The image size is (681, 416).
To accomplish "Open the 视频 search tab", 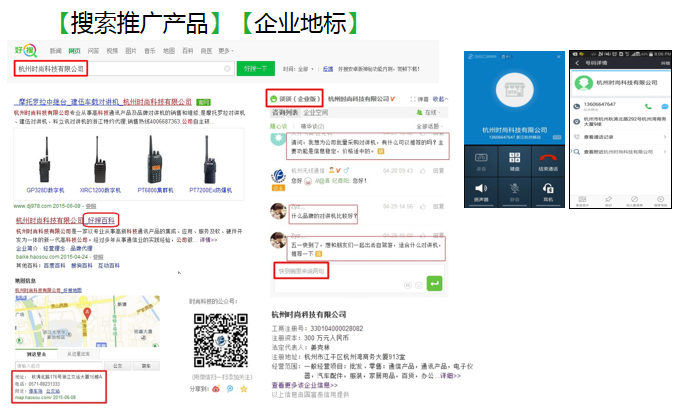I will point(112,51).
